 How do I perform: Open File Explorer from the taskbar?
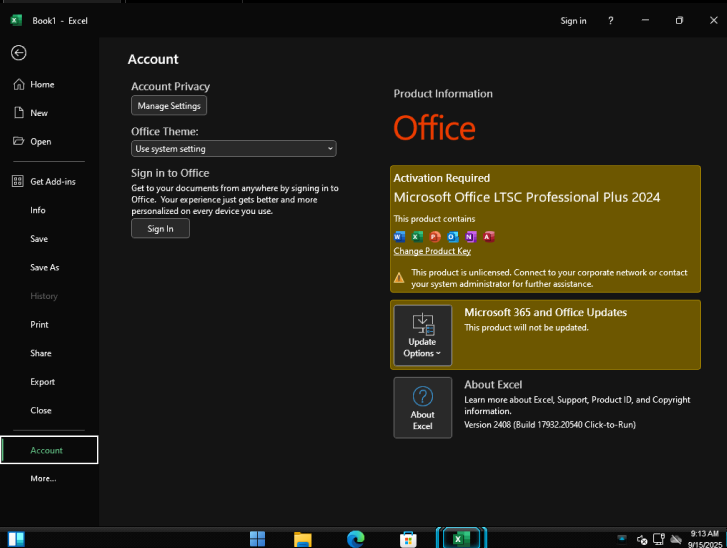(x=303, y=539)
